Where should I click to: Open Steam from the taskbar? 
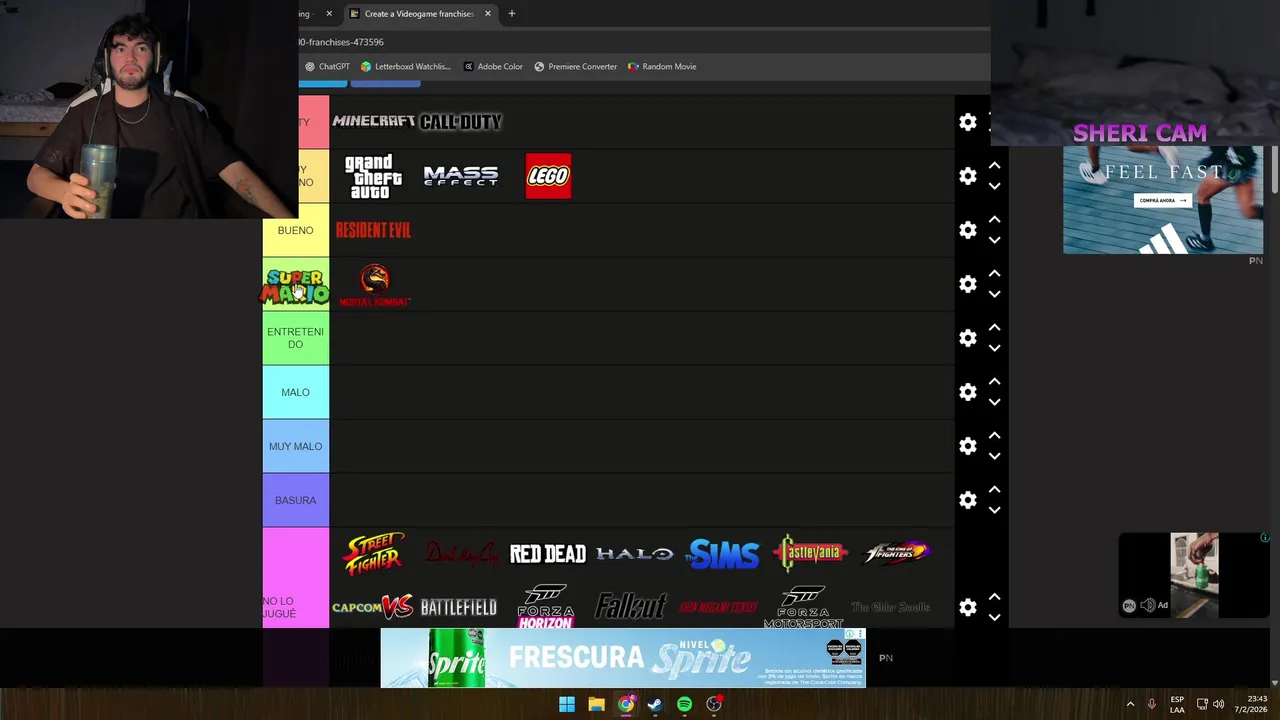click(655, 704)
